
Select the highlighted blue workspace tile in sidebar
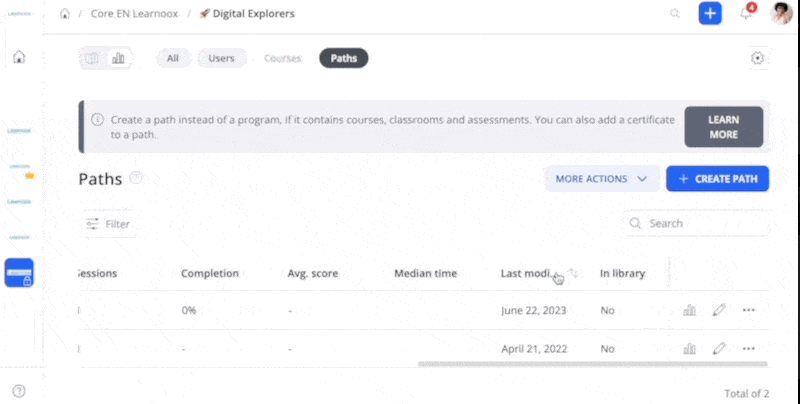(19, 273)
